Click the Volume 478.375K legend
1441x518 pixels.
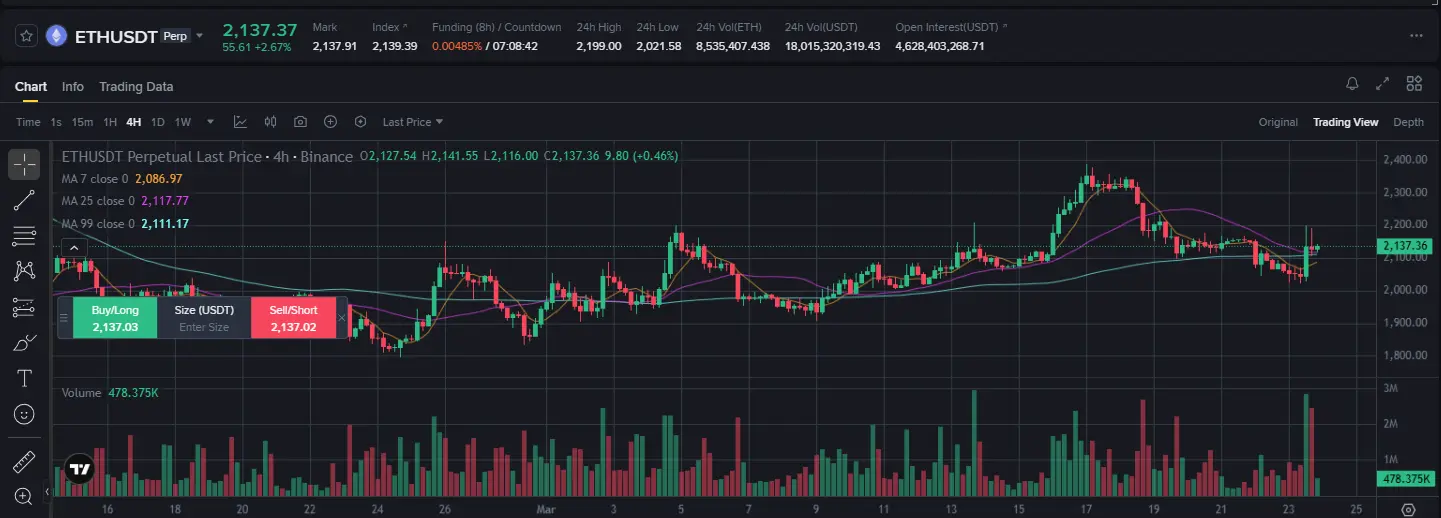click(110, 393)
